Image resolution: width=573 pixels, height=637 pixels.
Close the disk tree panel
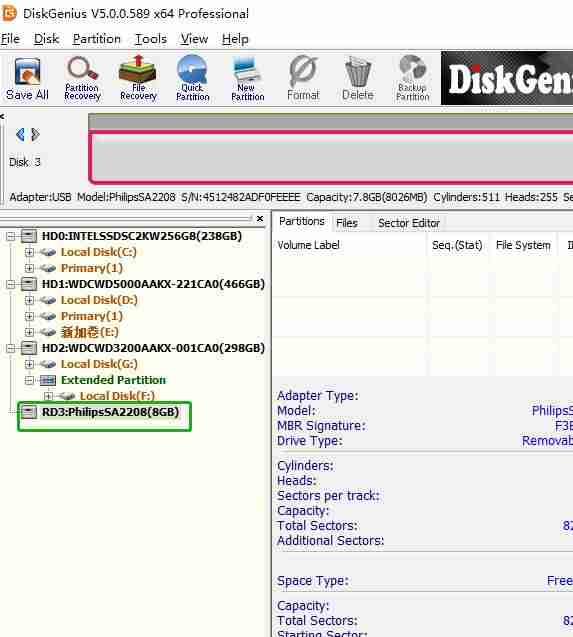pos(260,219)
